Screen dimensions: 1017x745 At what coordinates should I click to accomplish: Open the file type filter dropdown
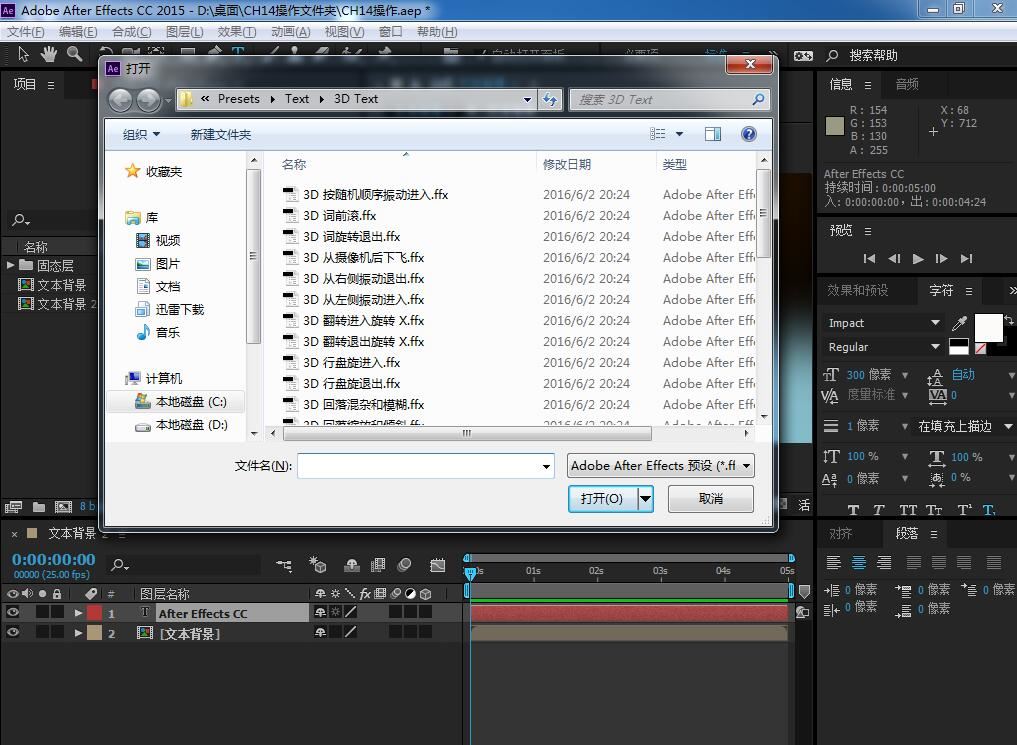[x=660, y=466]
